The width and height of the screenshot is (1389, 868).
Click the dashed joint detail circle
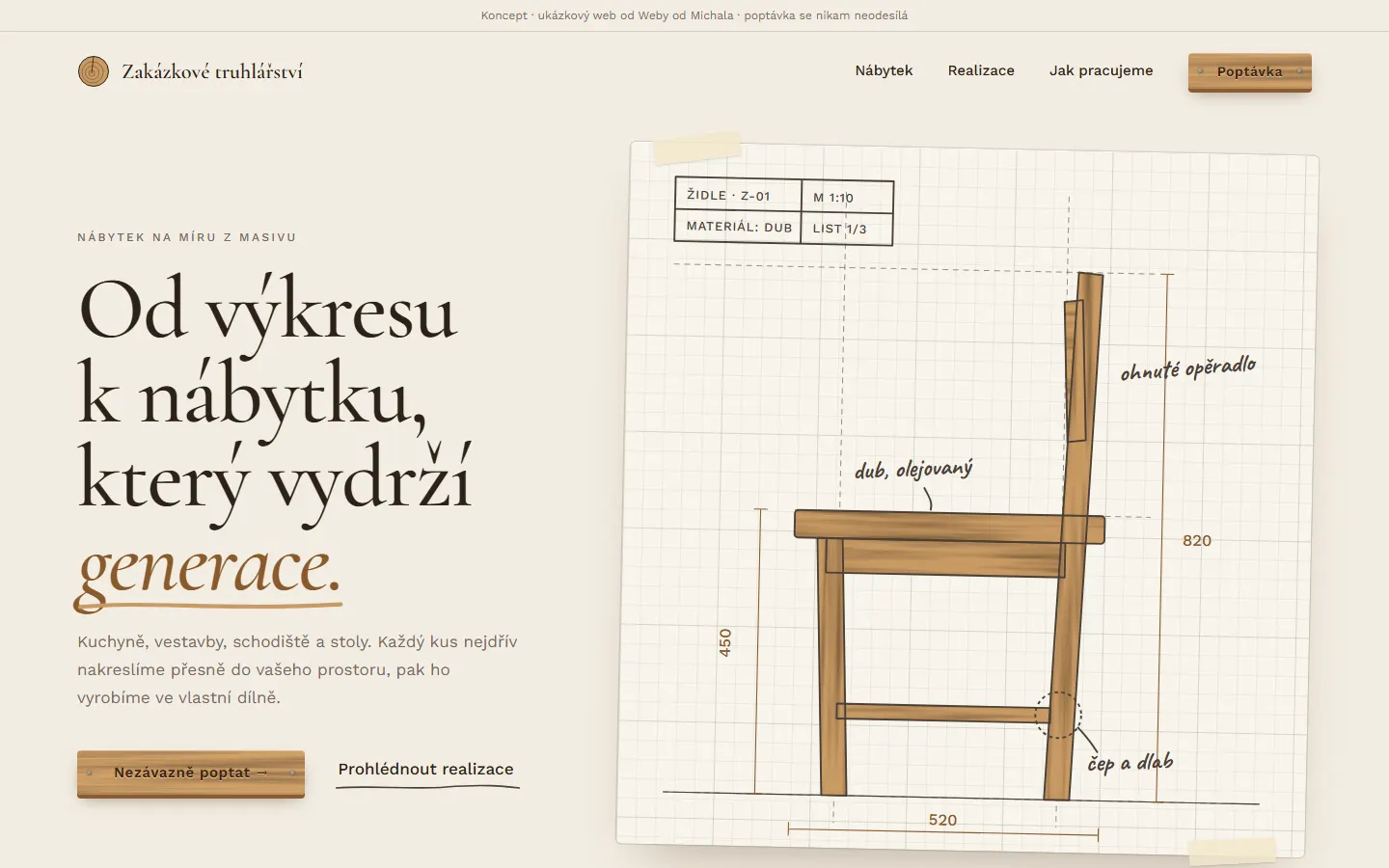point(1058,715)
